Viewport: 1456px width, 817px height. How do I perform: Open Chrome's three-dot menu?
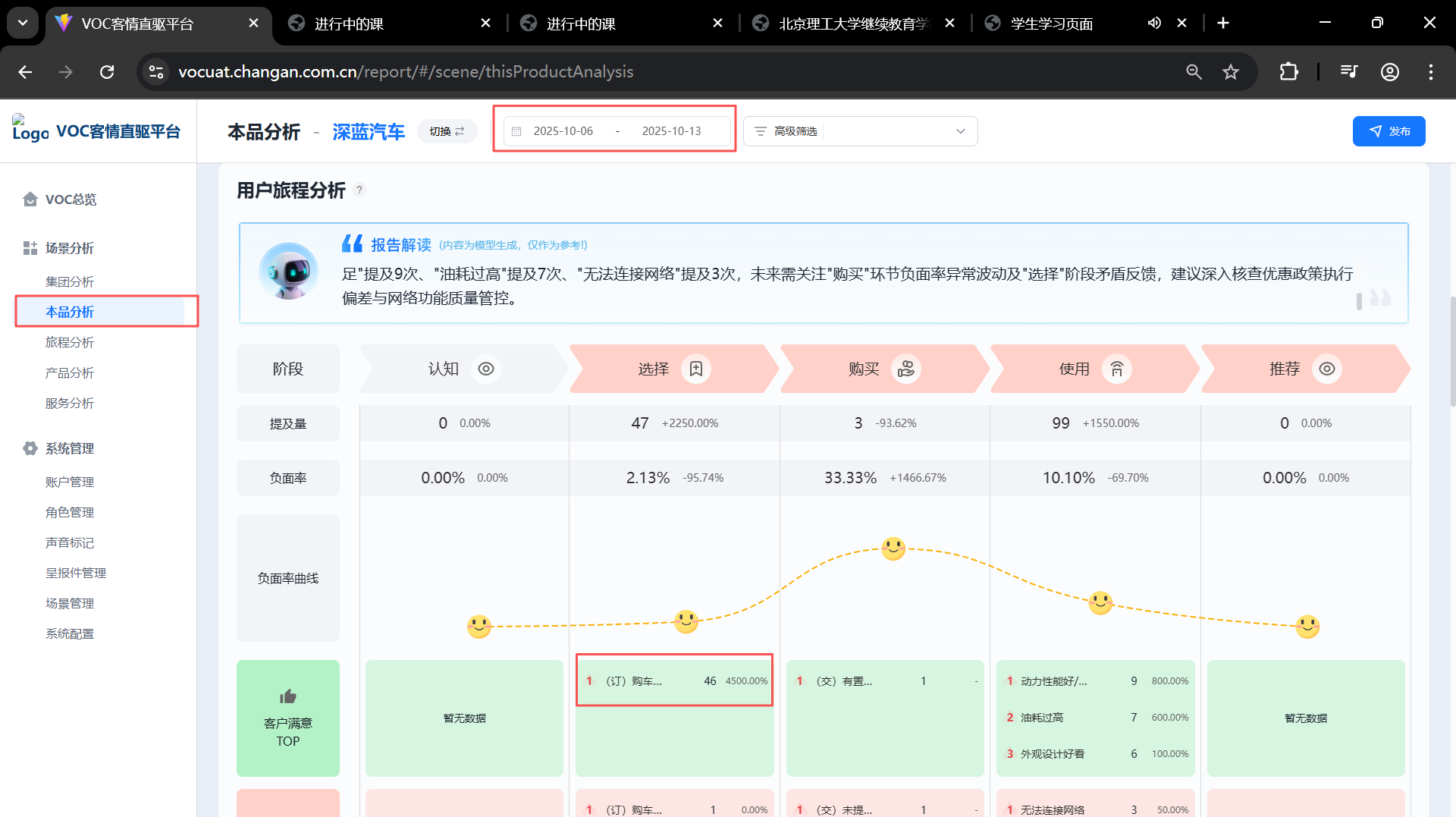pyautogui.click(x=1430, y=72)
